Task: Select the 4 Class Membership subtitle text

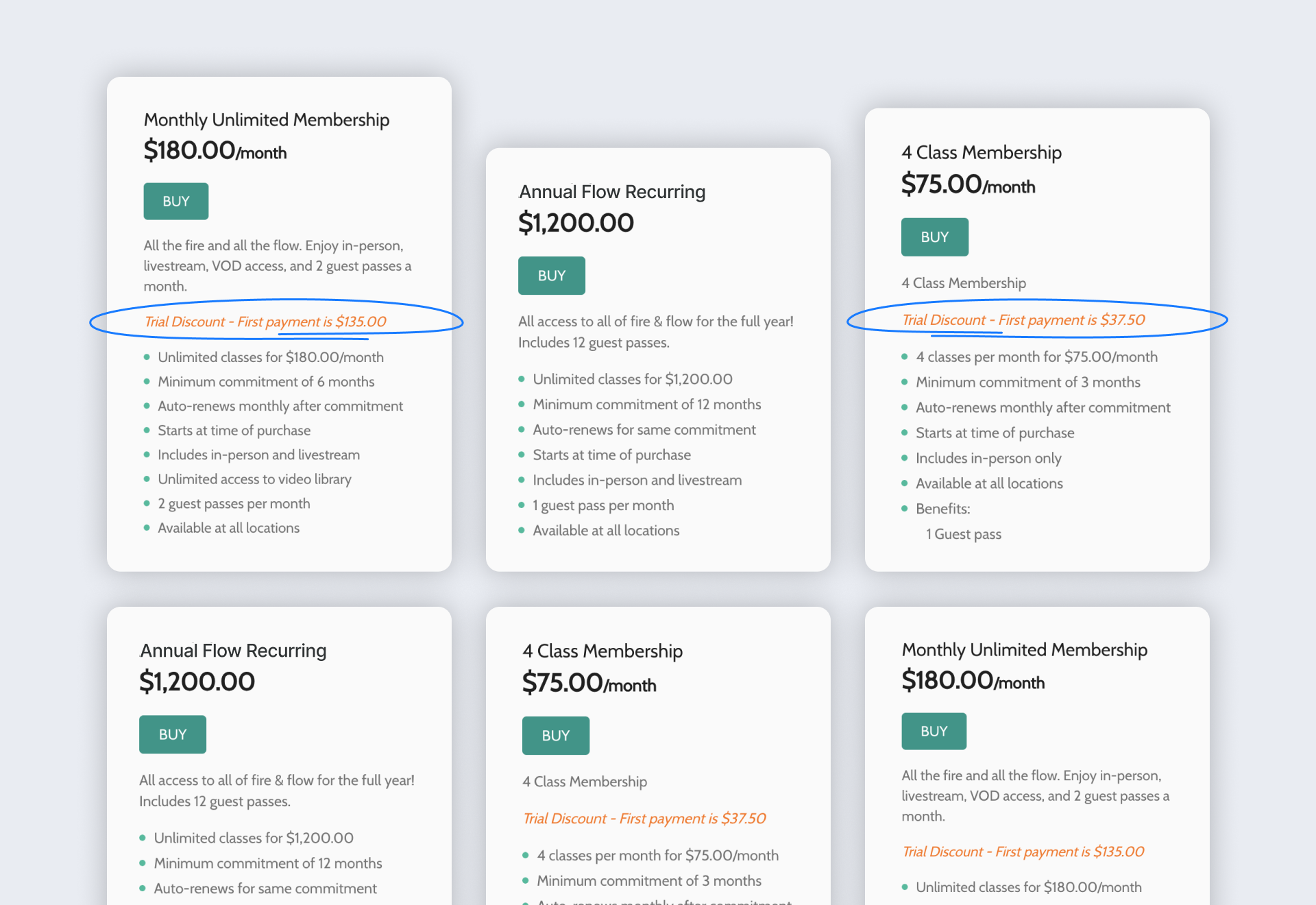Action: pyautogui.click(x=963, y=282)
